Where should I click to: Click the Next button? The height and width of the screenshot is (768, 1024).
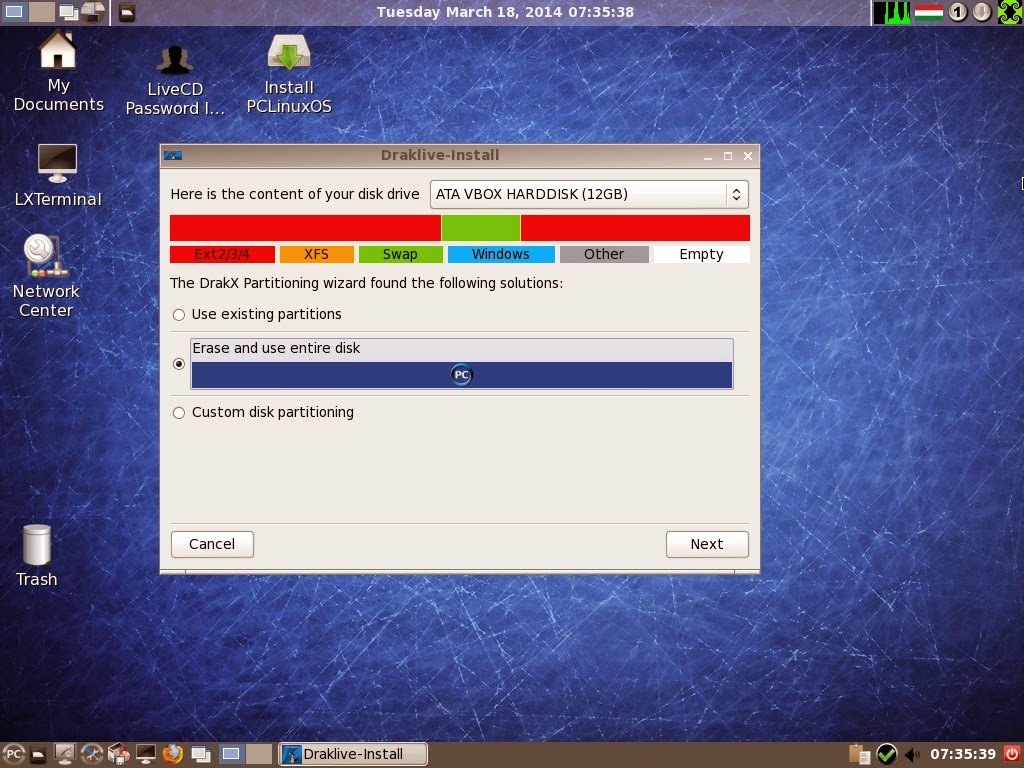(707, 544)
